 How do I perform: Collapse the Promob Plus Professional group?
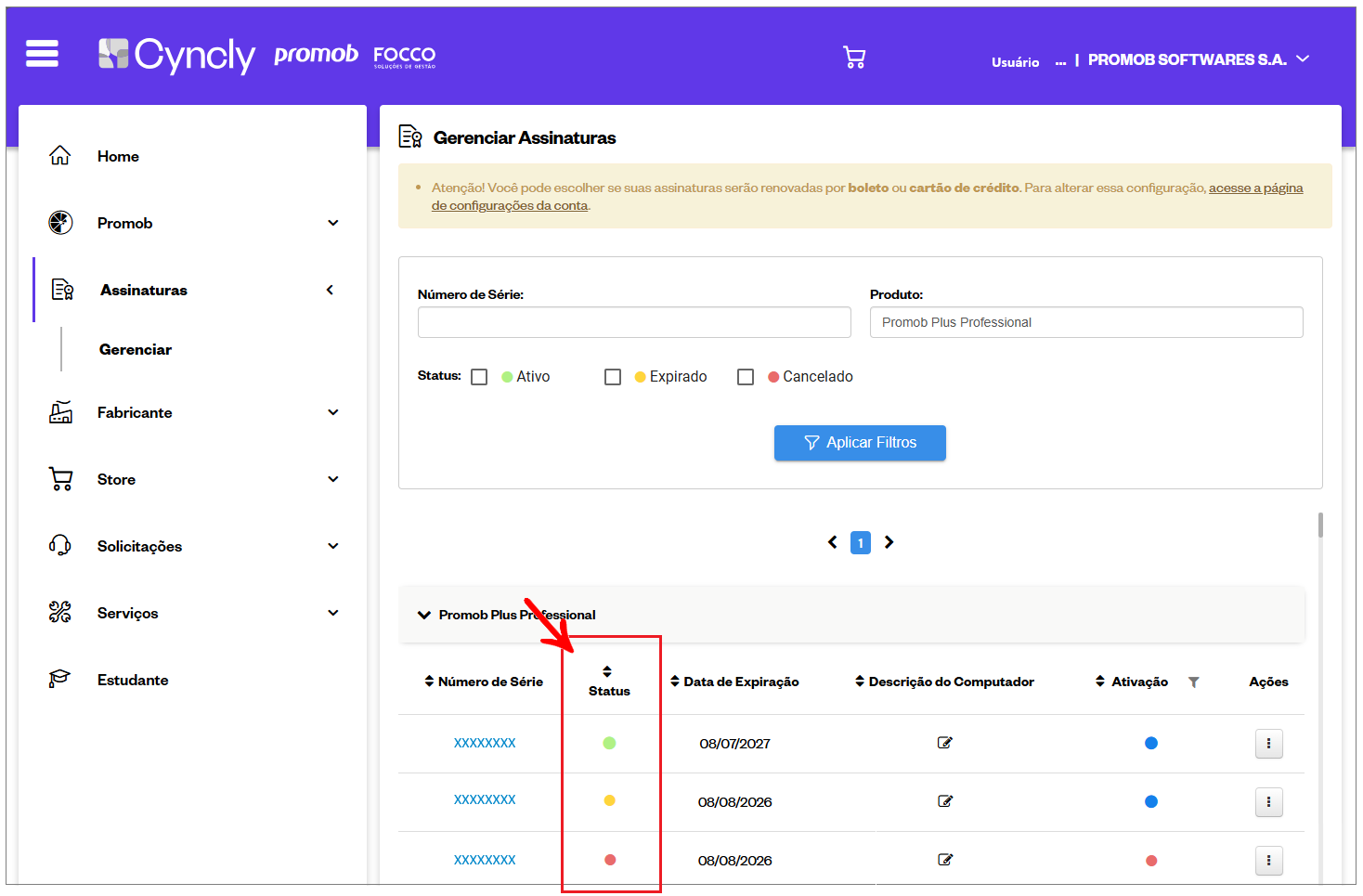pos(424,615)
